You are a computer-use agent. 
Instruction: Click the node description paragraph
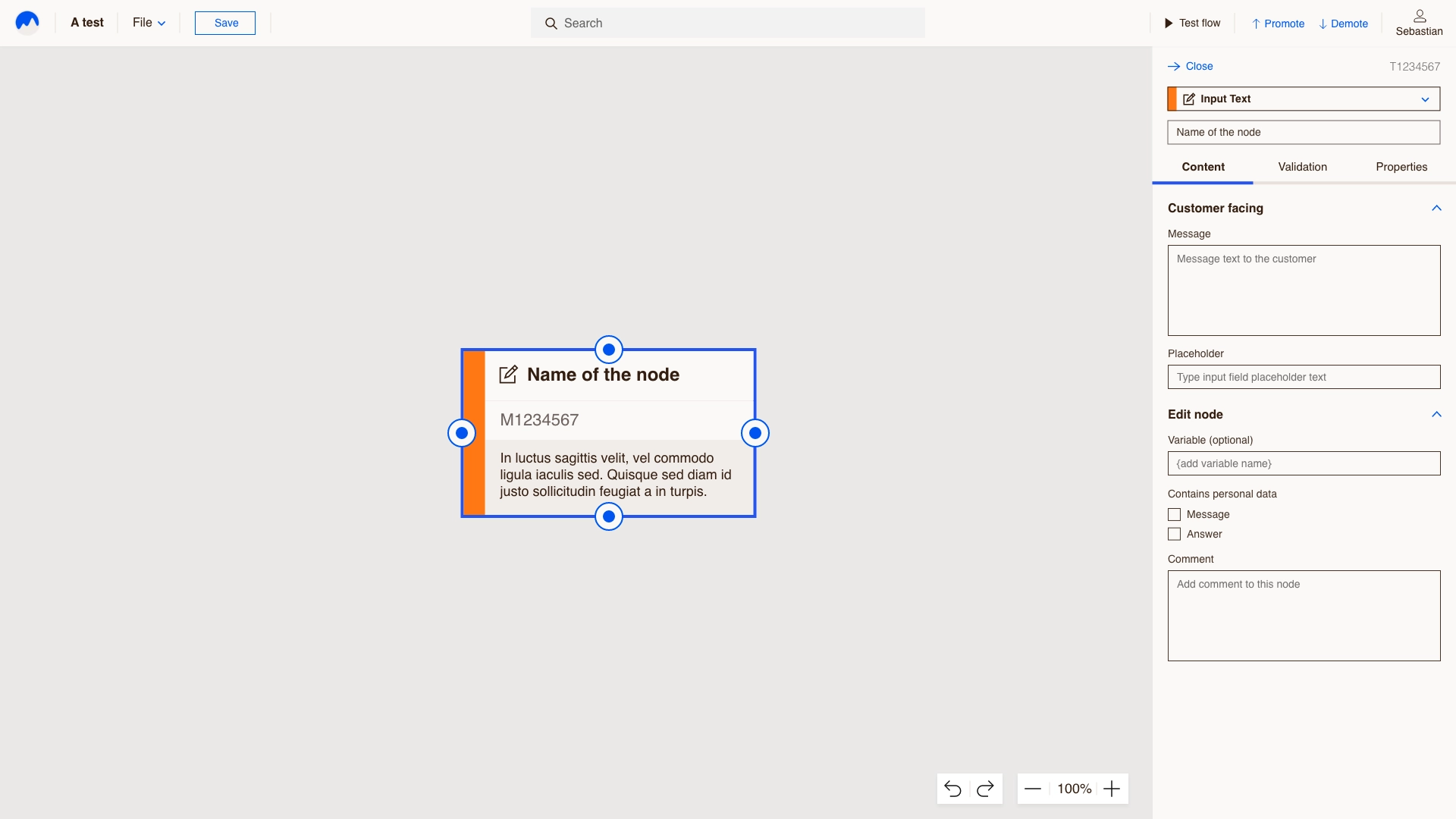click(x=616, y=475)
